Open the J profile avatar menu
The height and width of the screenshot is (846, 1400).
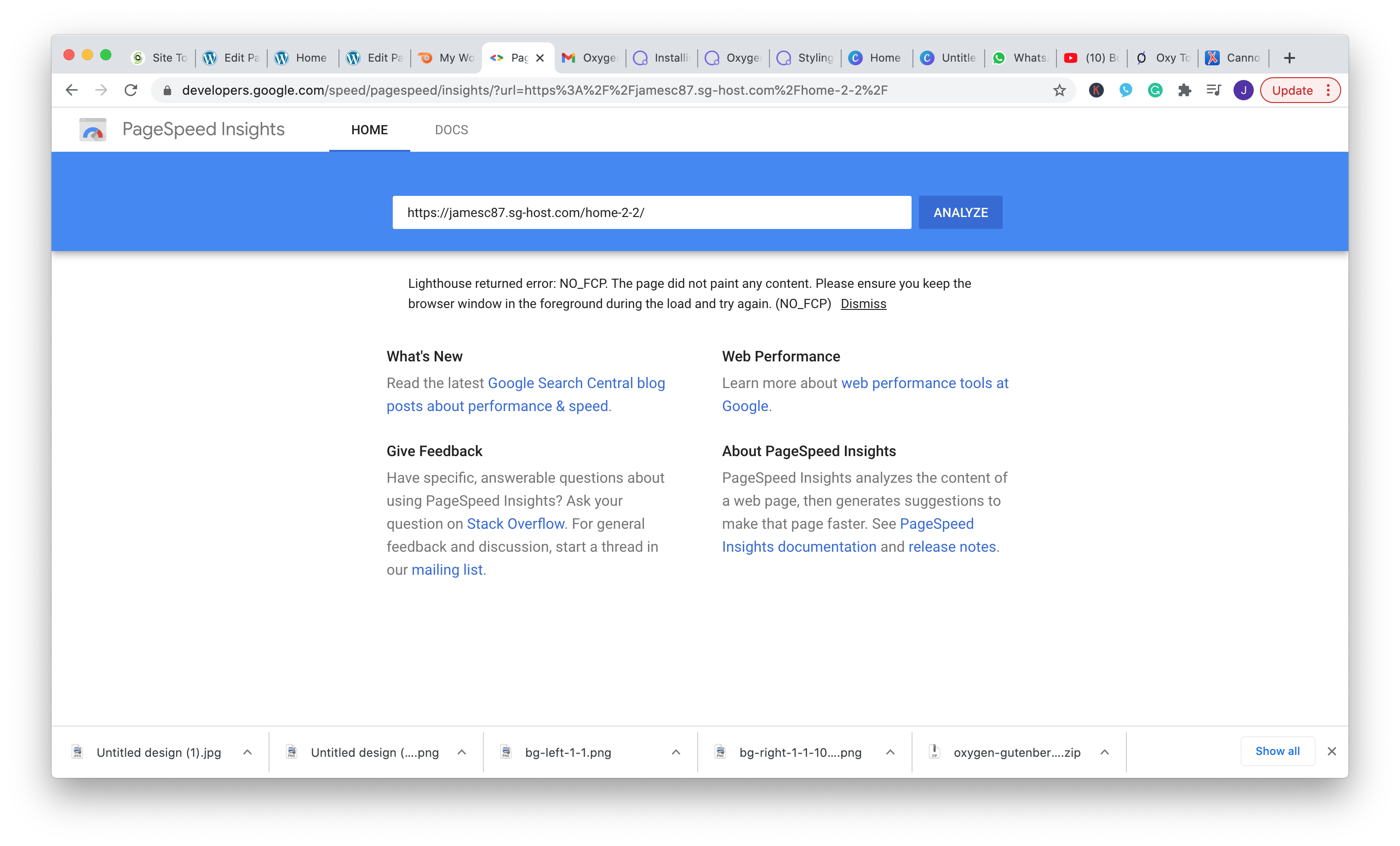point(1243,90)
